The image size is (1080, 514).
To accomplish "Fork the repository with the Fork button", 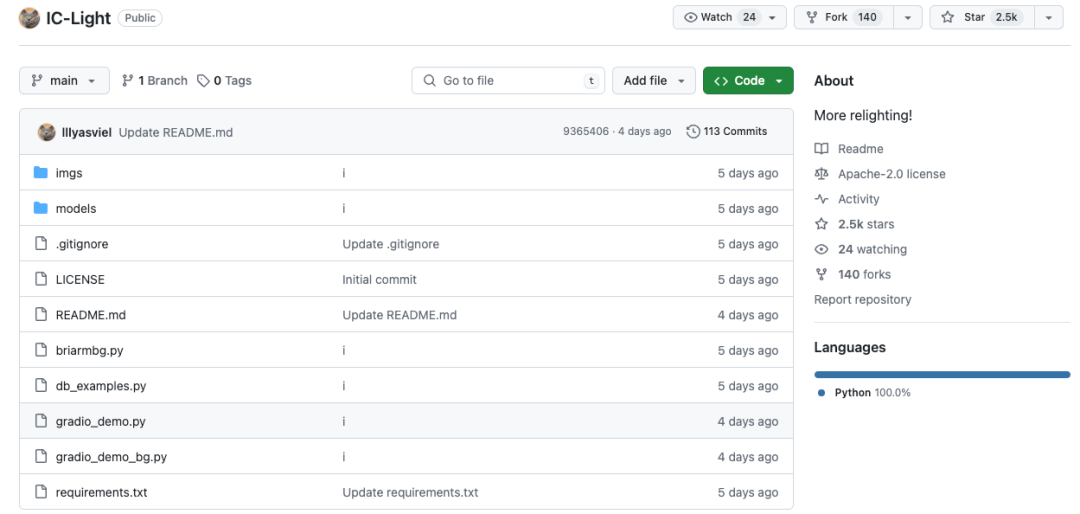I will click(844, 17).
